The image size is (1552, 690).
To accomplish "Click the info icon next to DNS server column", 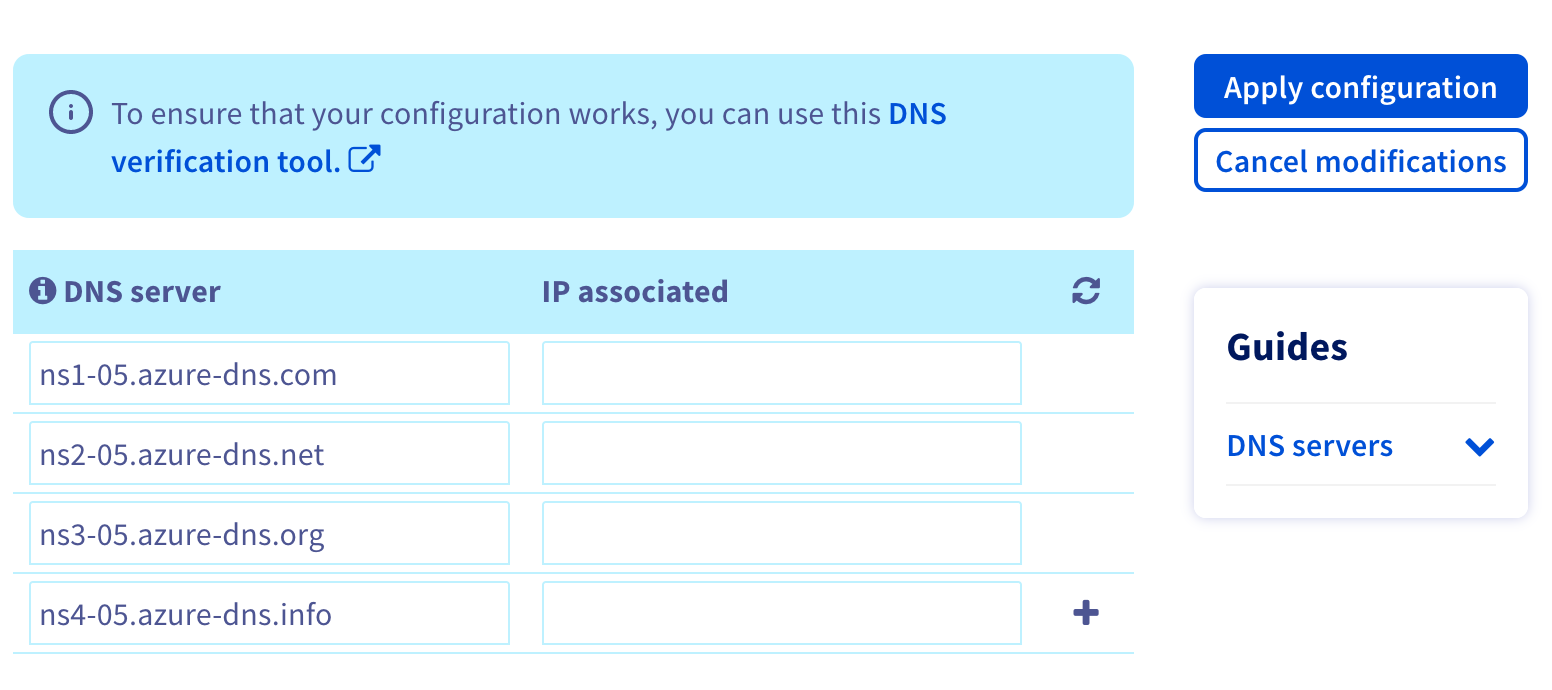I will coord(43,291).
